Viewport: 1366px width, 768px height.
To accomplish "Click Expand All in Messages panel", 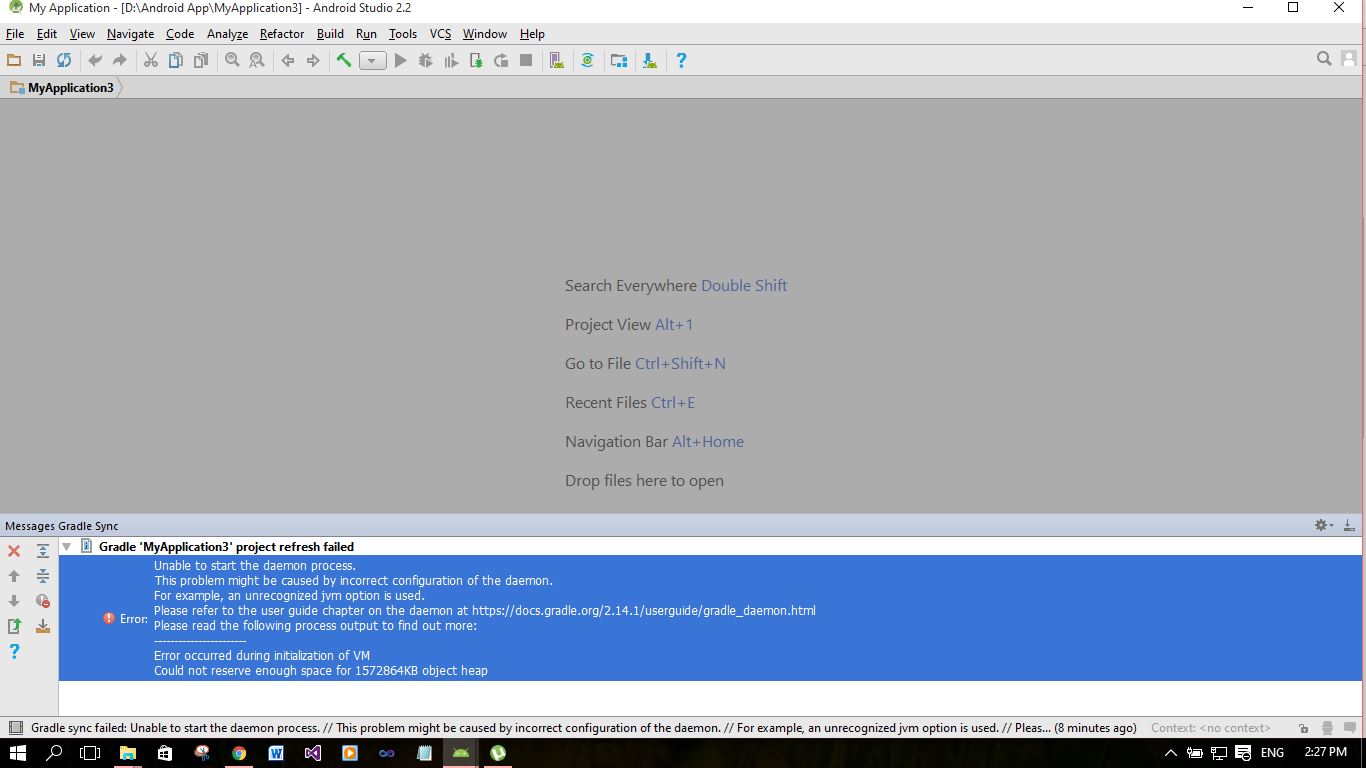I will tap(43, 551).
